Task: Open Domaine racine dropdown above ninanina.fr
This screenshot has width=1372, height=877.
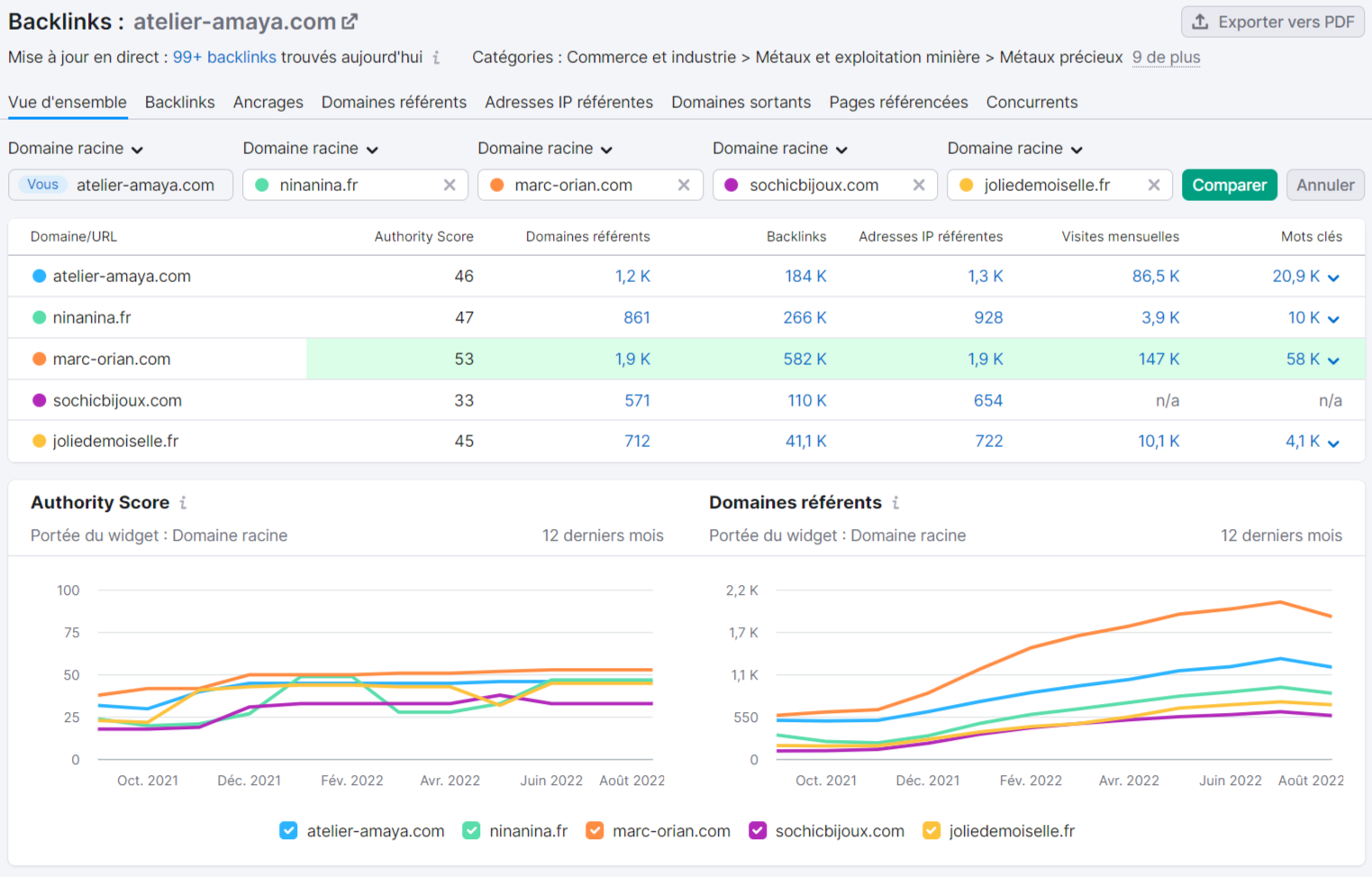Action: pyautogui.click(x=311, y=149)
